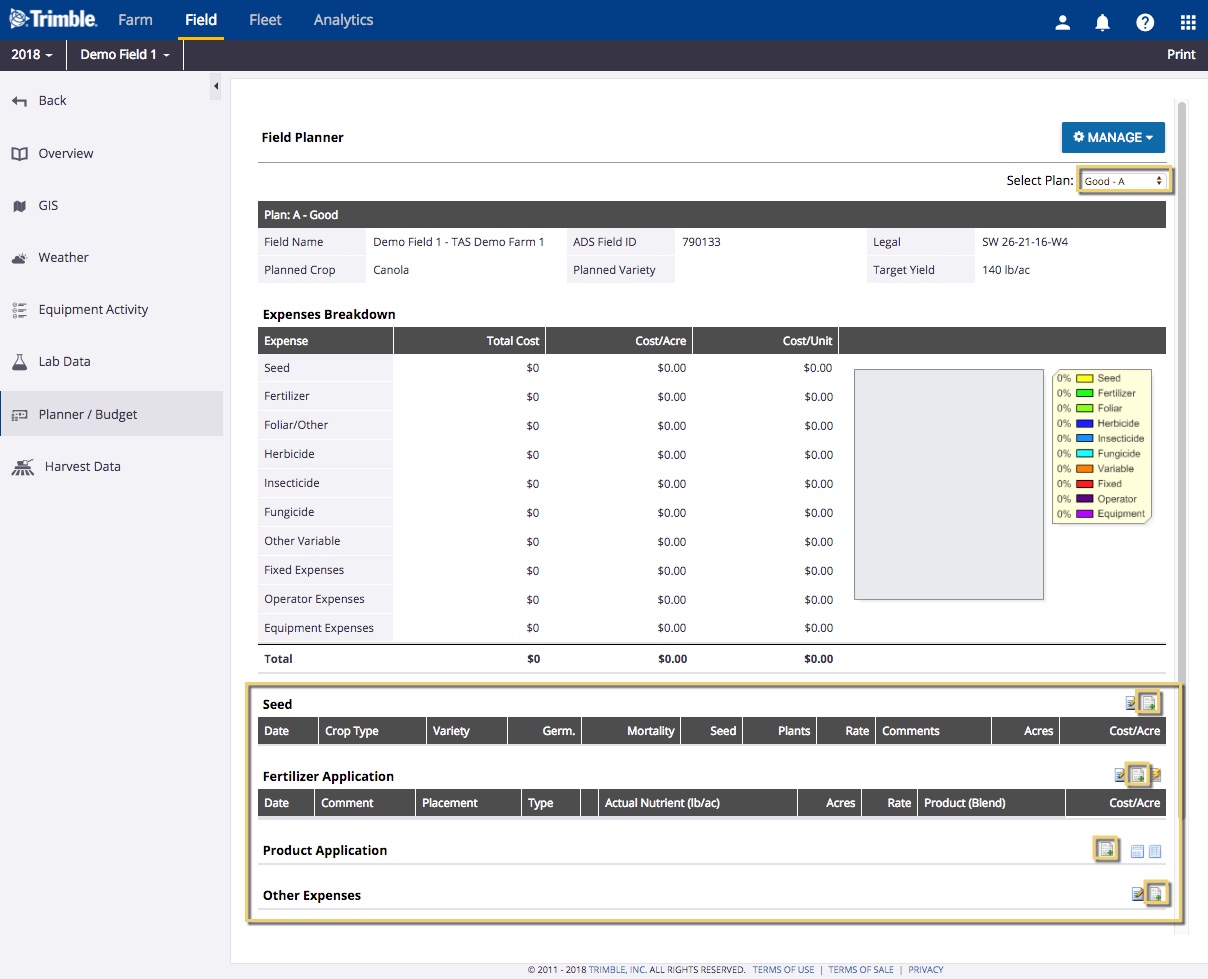Click the edit Seed pencil icon

point(1131,703)
